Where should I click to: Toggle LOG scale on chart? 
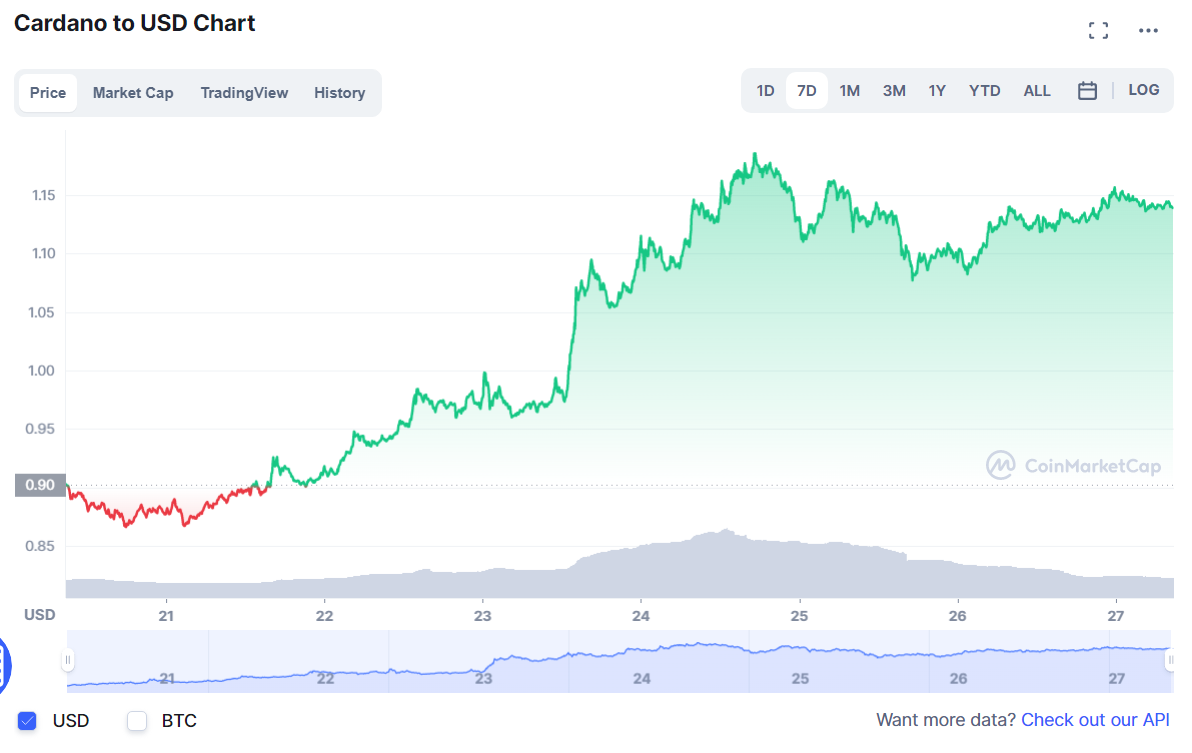pyautogui.click(x=1143, y=90)
